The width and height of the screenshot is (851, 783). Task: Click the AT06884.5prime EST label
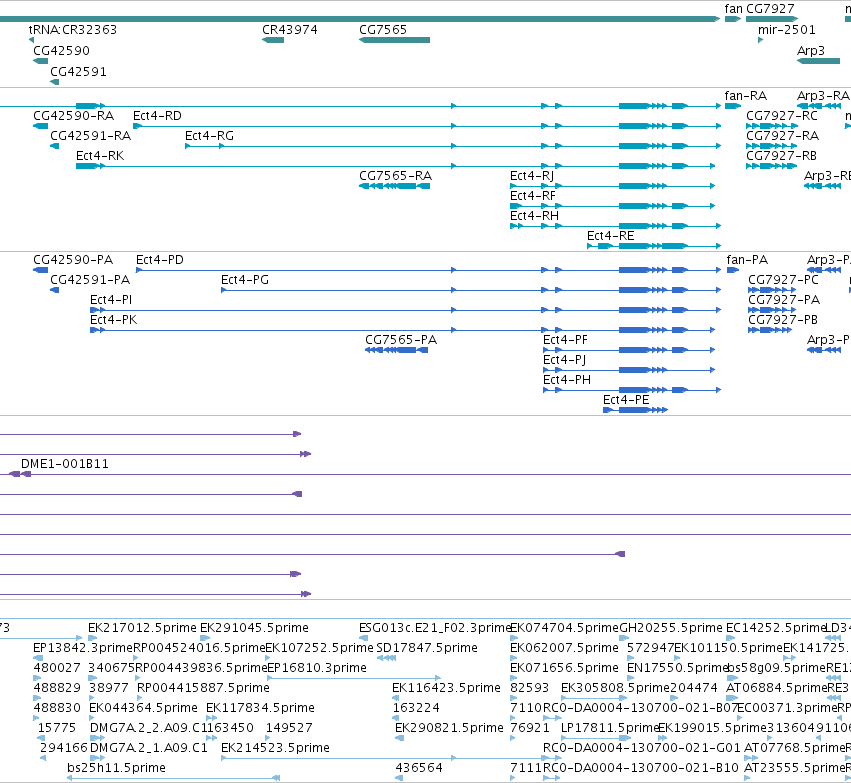pos(776,688)
